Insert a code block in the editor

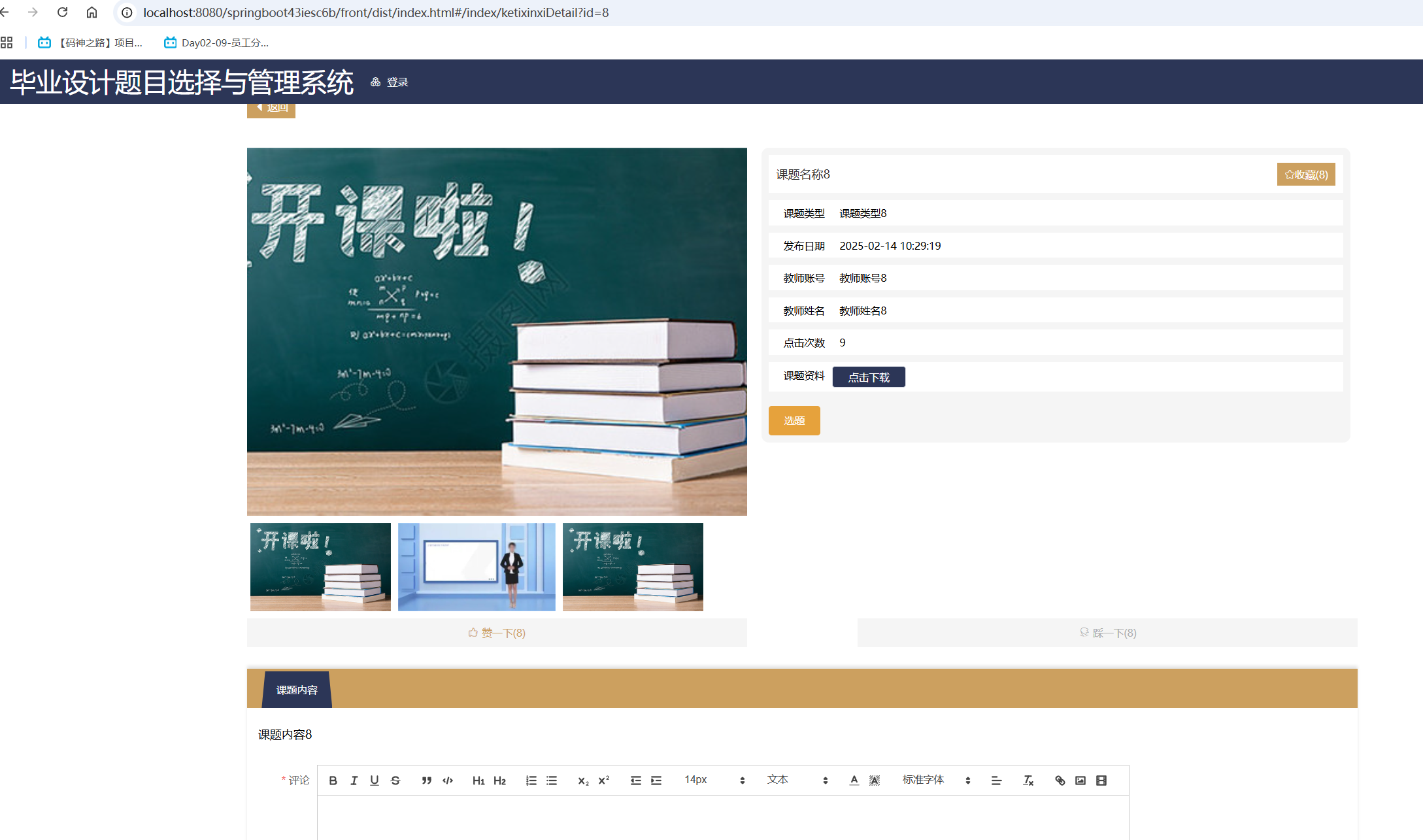click(x=448, y=781)
